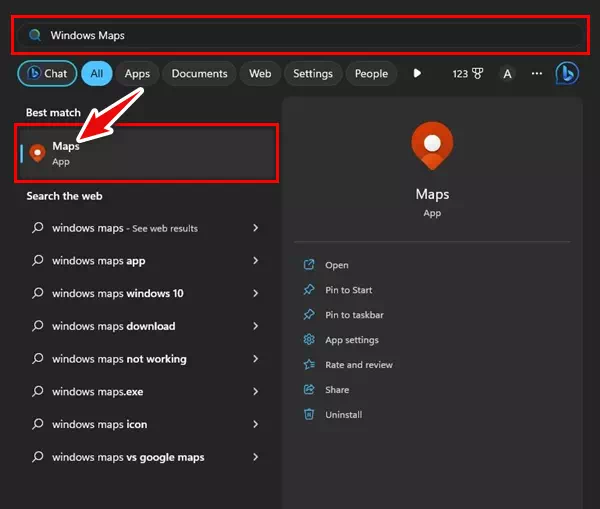This screenshot has height=509, width=600.
Task: Open the Maps app best match result
Action: click(147, 153)
